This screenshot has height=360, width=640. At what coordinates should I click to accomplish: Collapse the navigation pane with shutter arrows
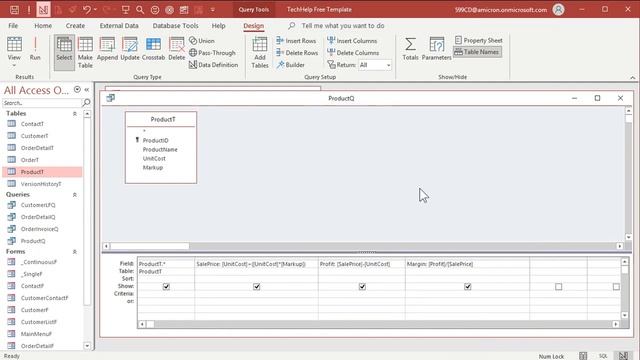pos(87,89)
